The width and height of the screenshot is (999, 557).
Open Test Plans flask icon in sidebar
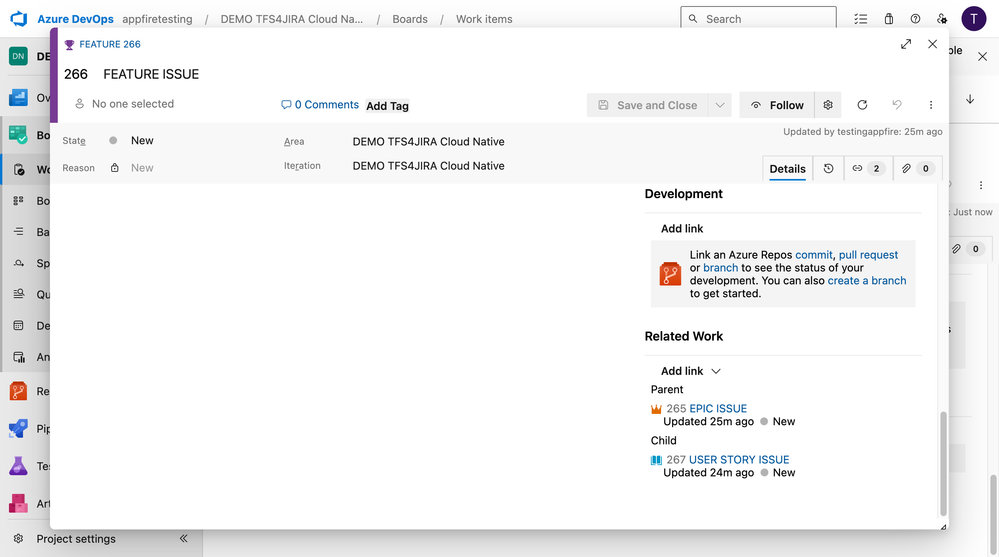coord(18,466)
